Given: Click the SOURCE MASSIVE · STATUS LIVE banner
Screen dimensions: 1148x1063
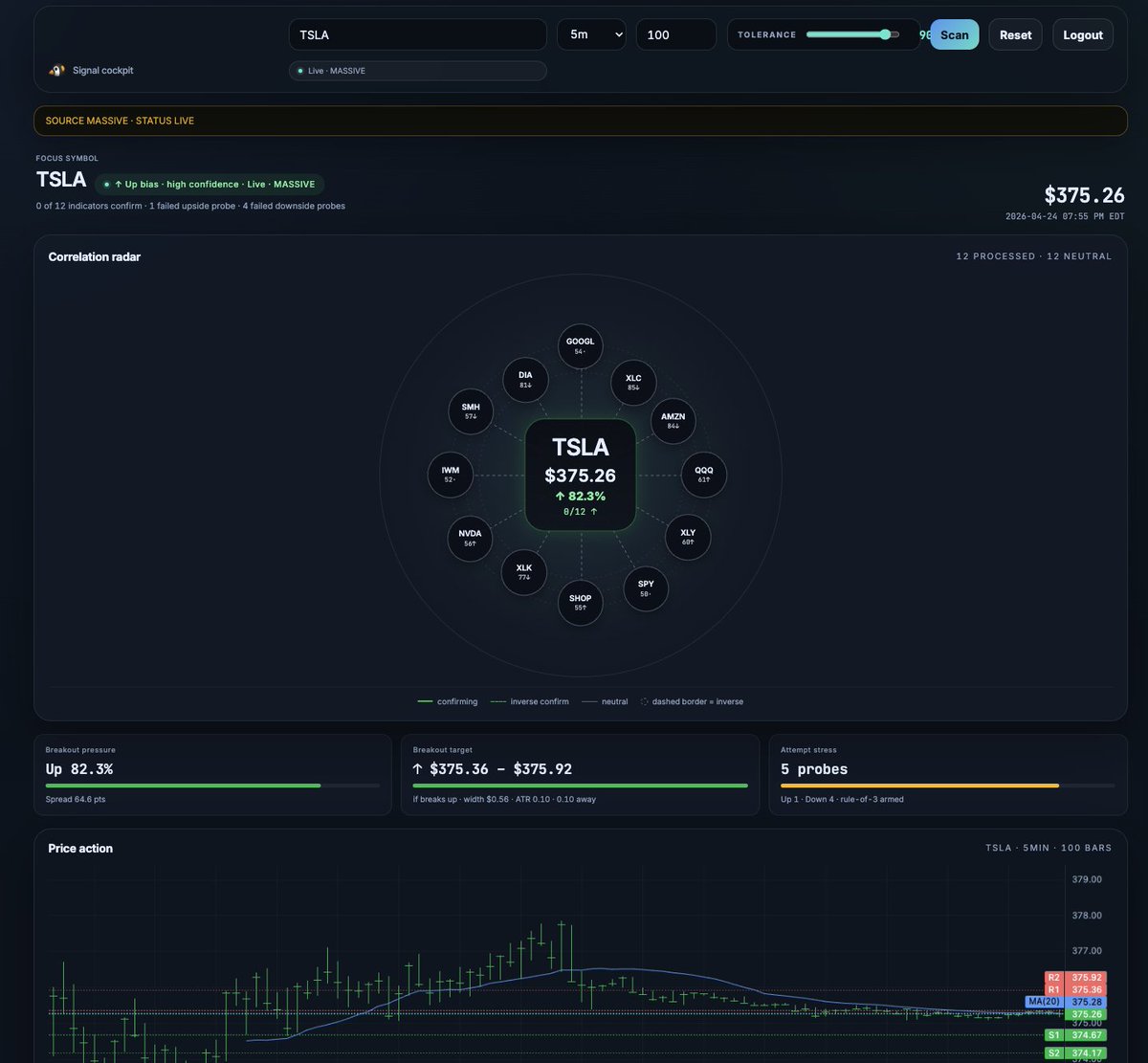Looking at the screenshot, I should tap(581, 121).
